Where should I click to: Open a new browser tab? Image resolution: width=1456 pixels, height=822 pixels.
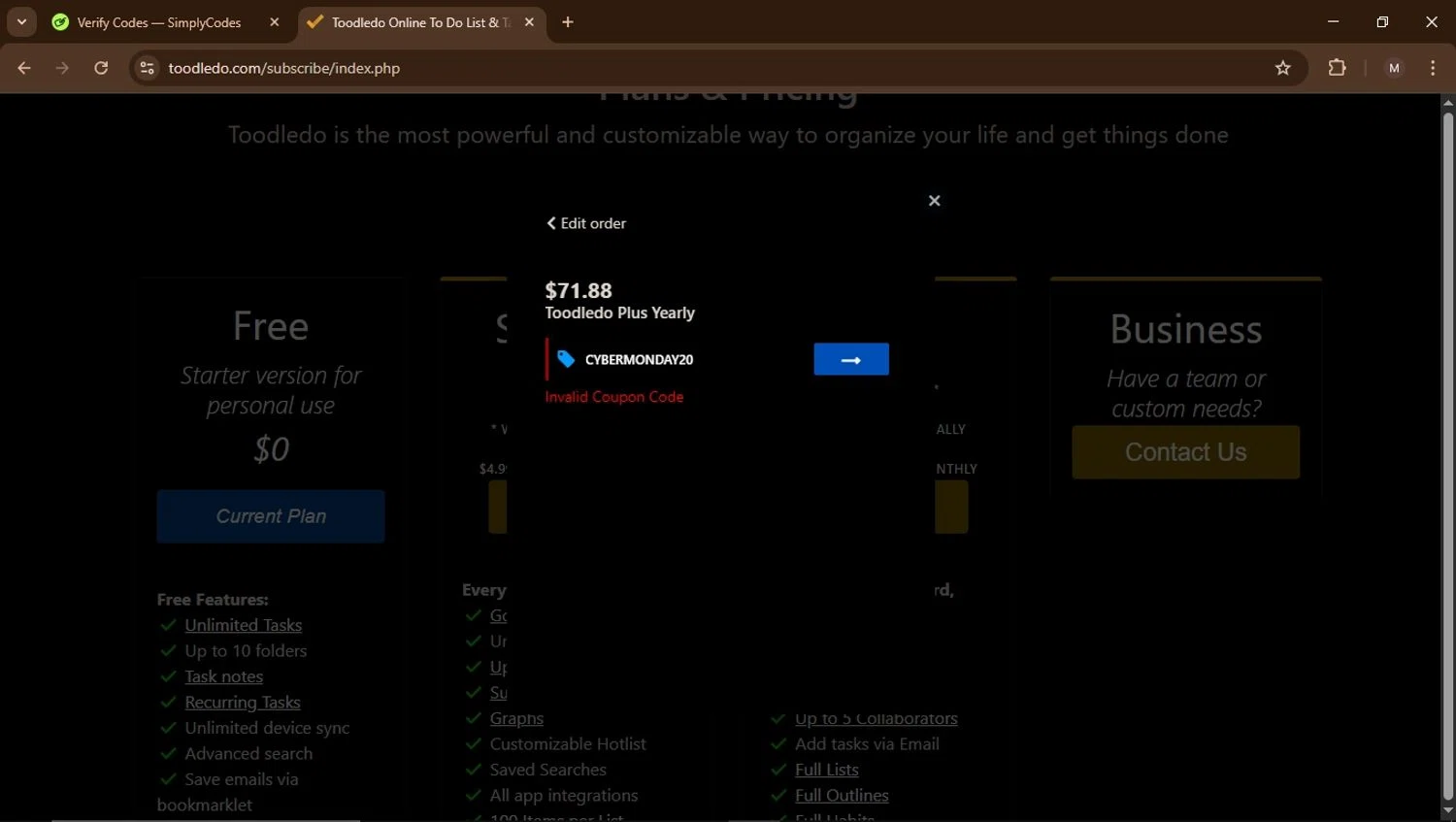pos(568,22)
